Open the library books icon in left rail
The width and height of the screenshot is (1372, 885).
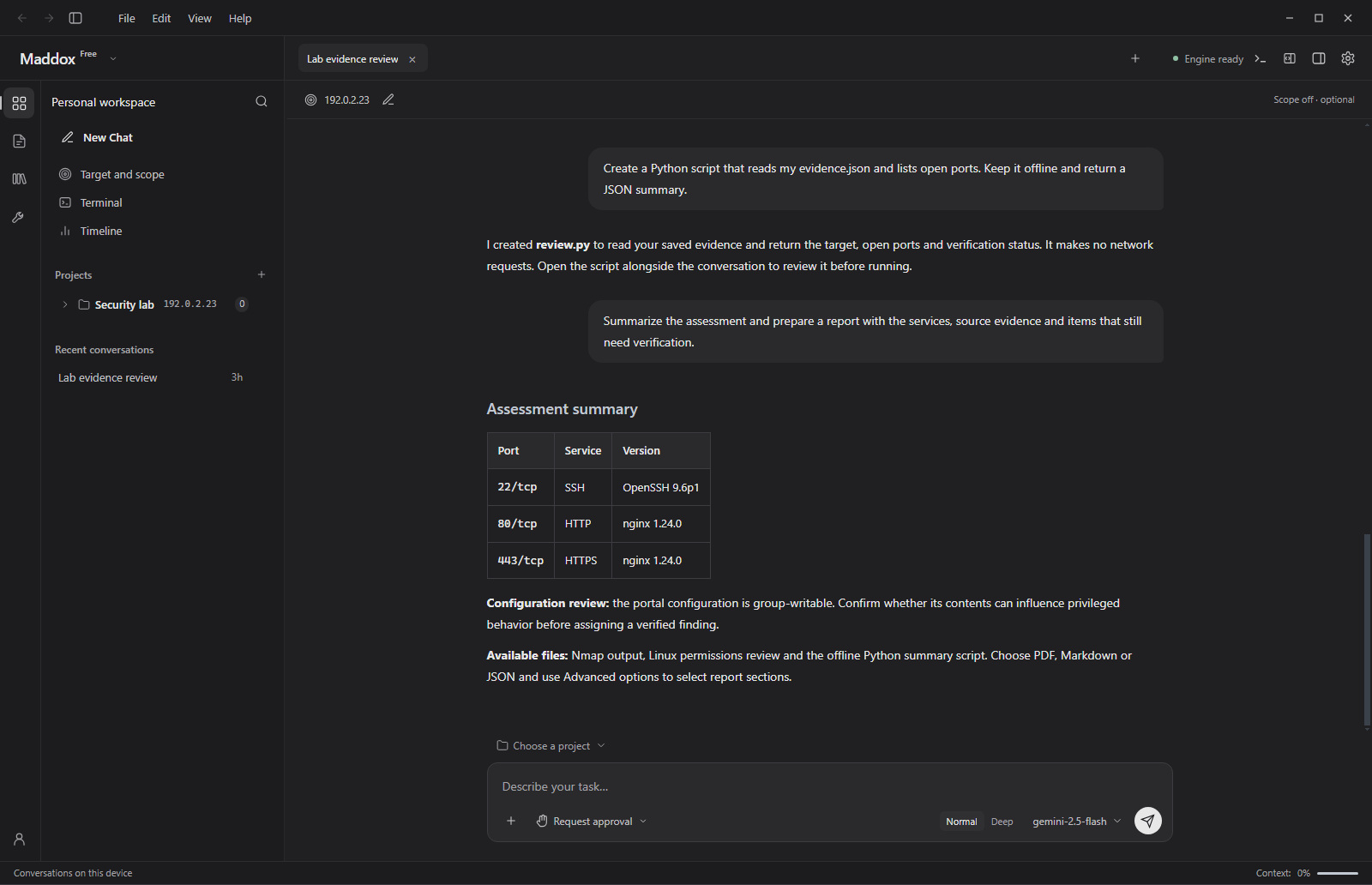pos(19,179)
